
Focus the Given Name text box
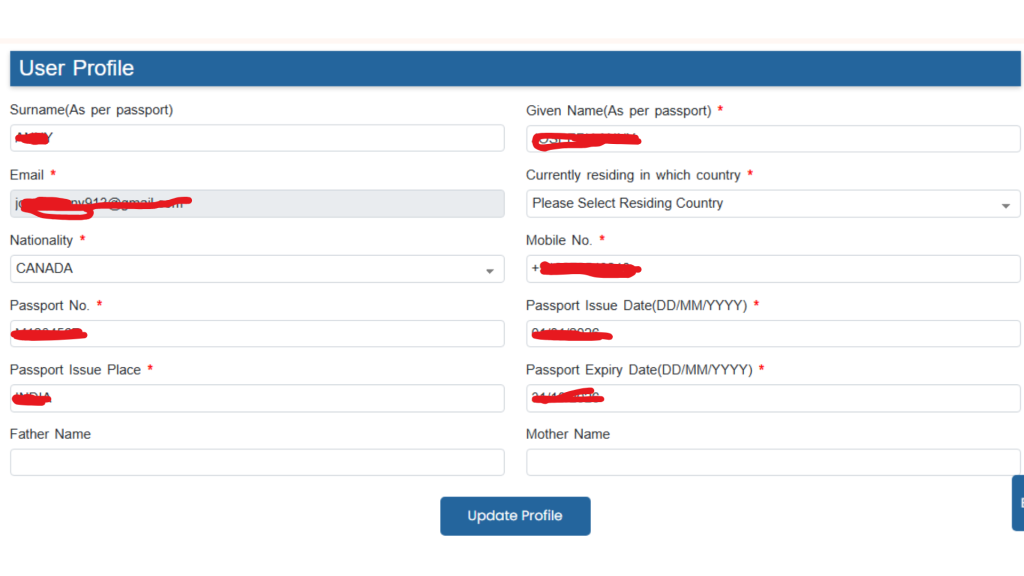(x=773, y=138)
